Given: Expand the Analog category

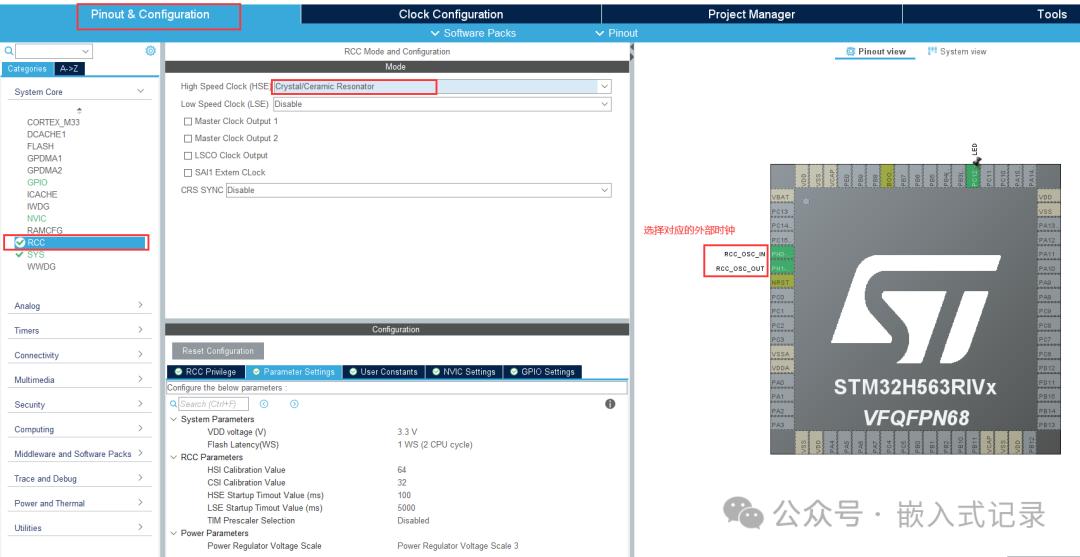Looking at the screenshot, I should pyautogui.click(x=141, y=305).
